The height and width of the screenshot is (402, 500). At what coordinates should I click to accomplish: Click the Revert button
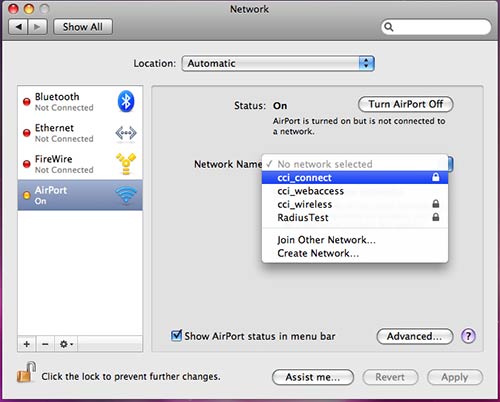tap(390, 377)
